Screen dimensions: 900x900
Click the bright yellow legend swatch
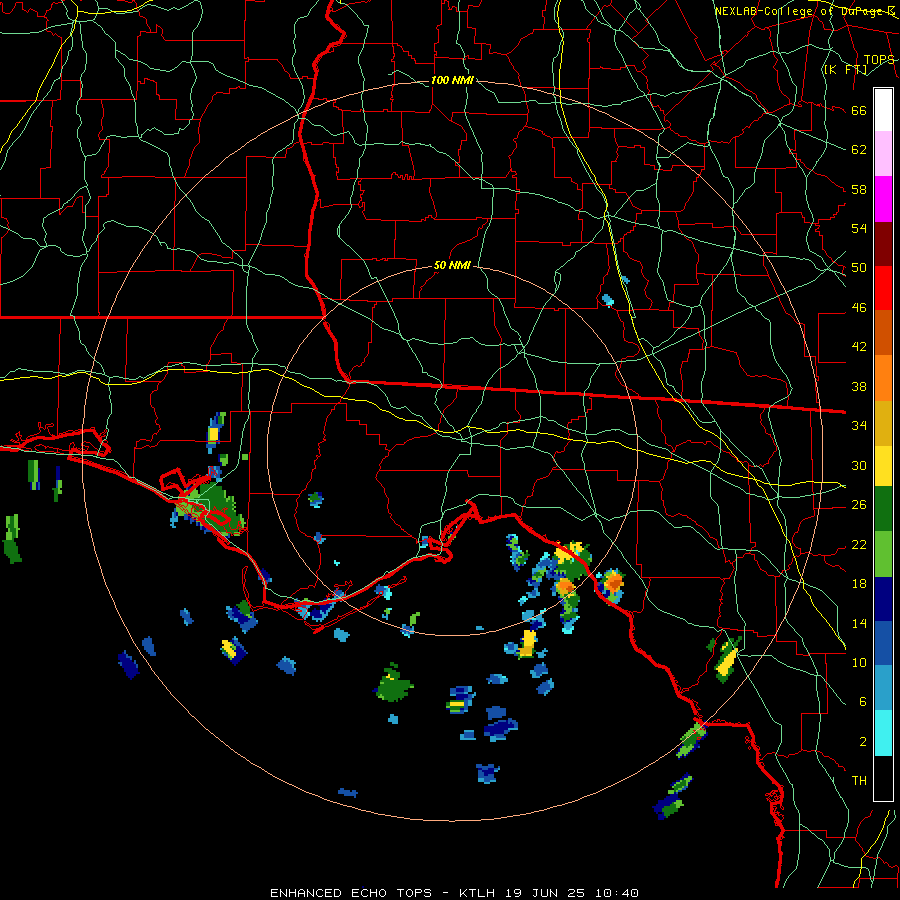(x=883, y=466)
